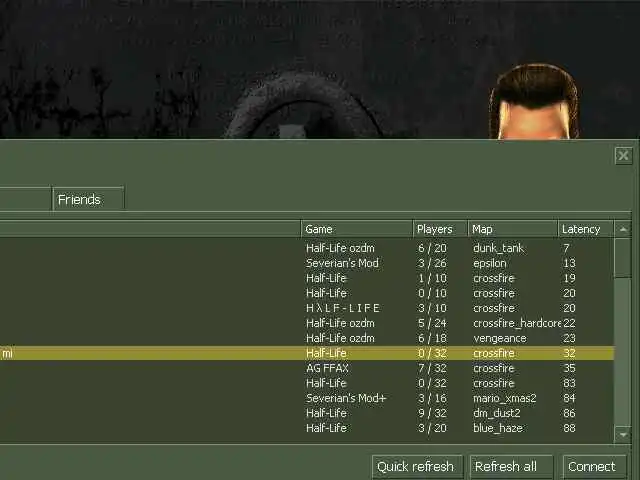Sort the list by Players column header
The image size is (640, 480).
[440, 229]
